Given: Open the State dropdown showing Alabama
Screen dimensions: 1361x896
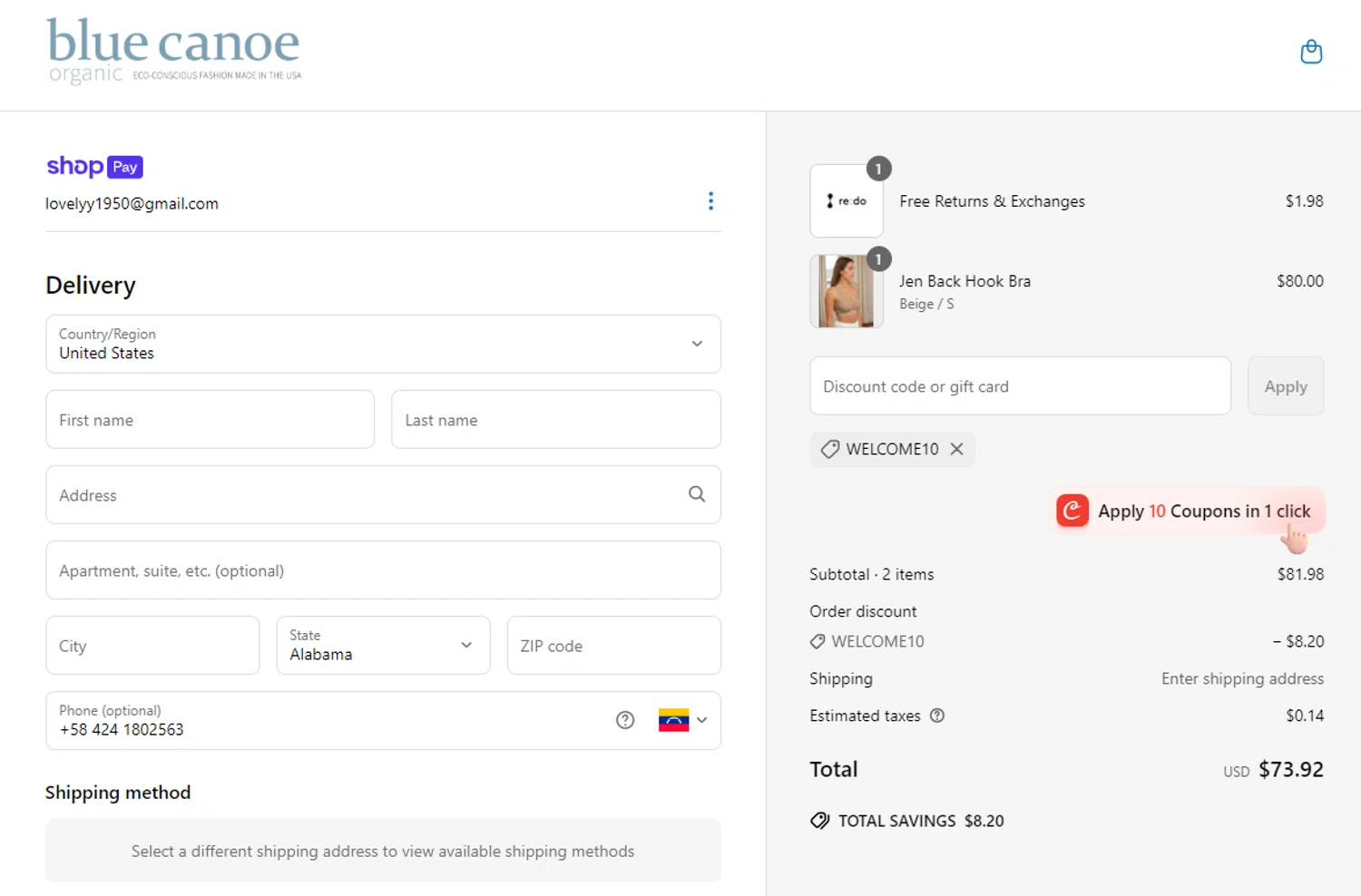Looking at the screenshot, I should point(383,646).
